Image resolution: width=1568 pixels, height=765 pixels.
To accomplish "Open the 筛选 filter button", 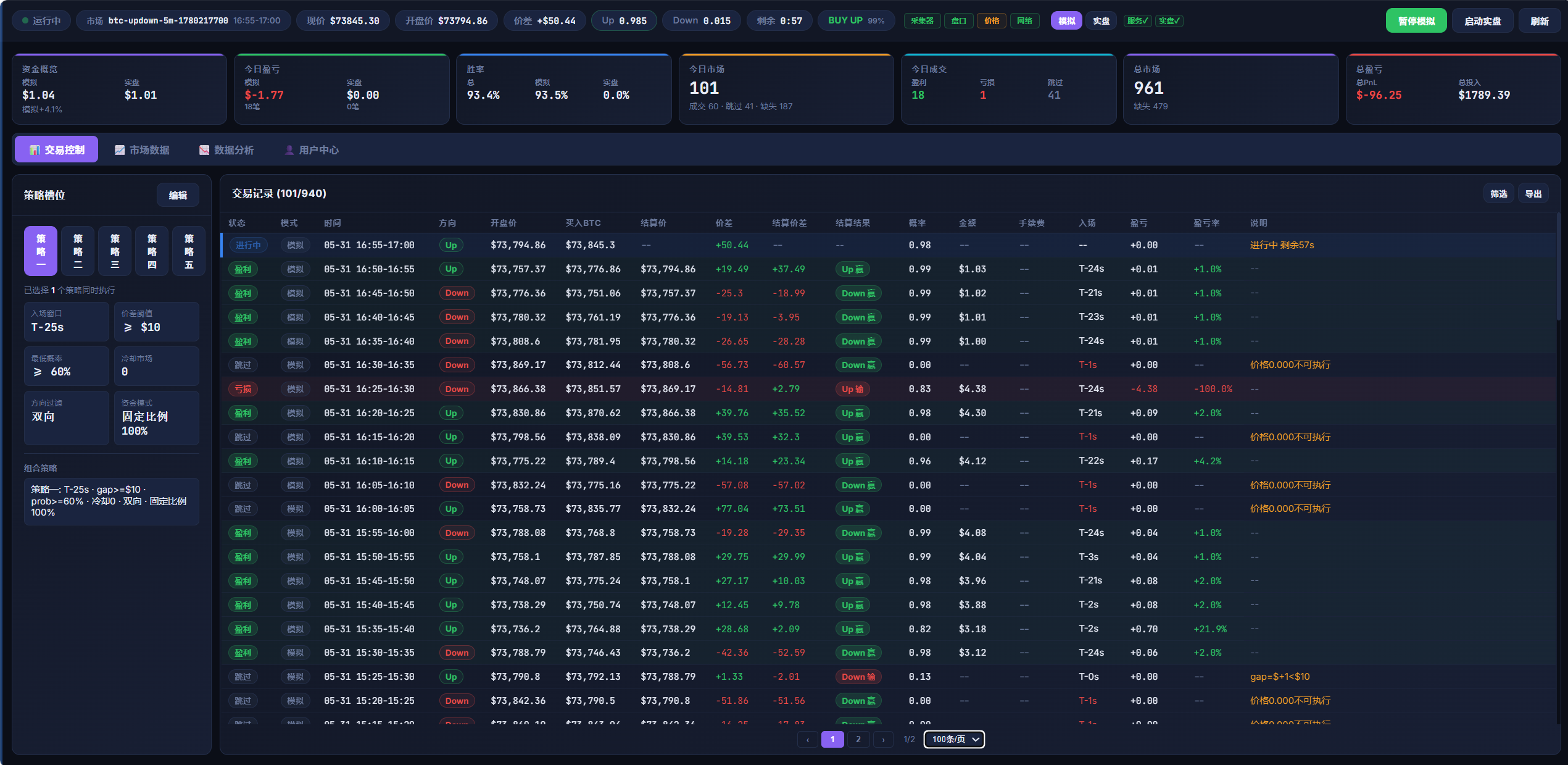I will (x=1498, y=194).
